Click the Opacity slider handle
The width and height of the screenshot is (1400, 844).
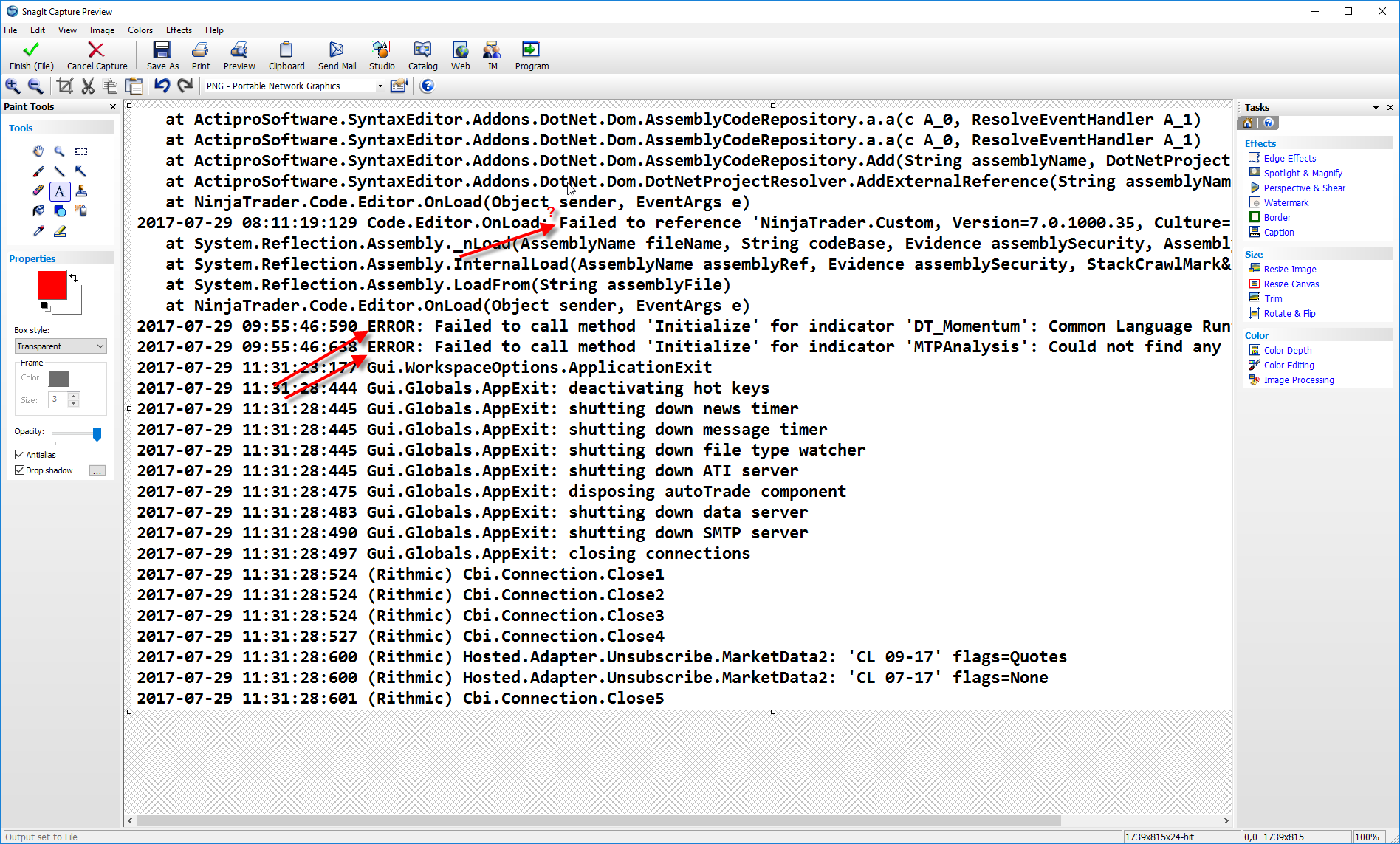tap(97, 434)
